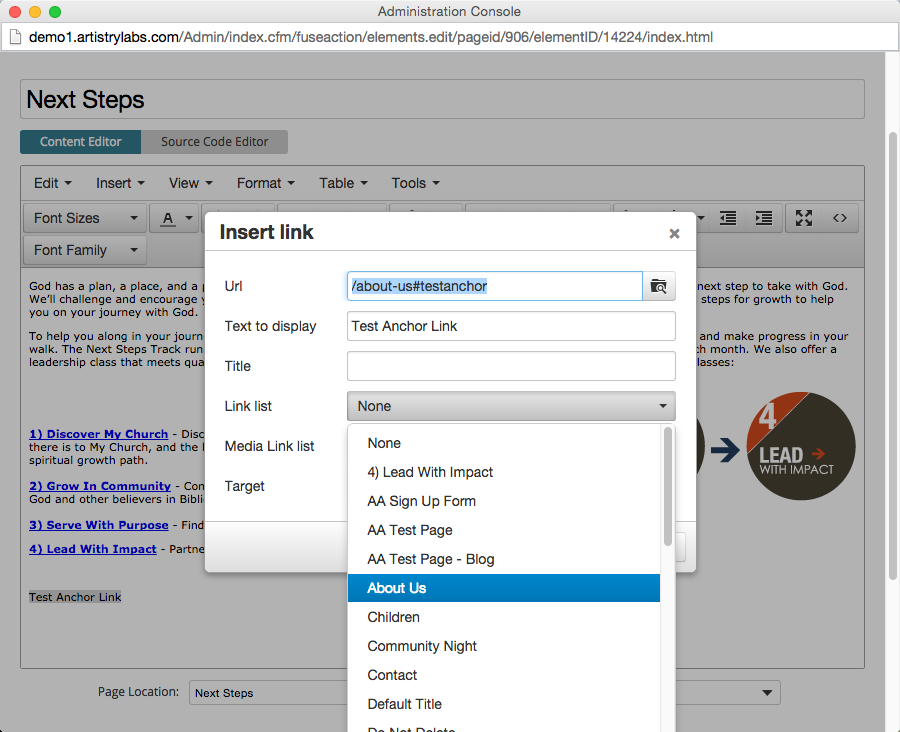
Task: Click the increase indent icon
Action: click(764, 218)
